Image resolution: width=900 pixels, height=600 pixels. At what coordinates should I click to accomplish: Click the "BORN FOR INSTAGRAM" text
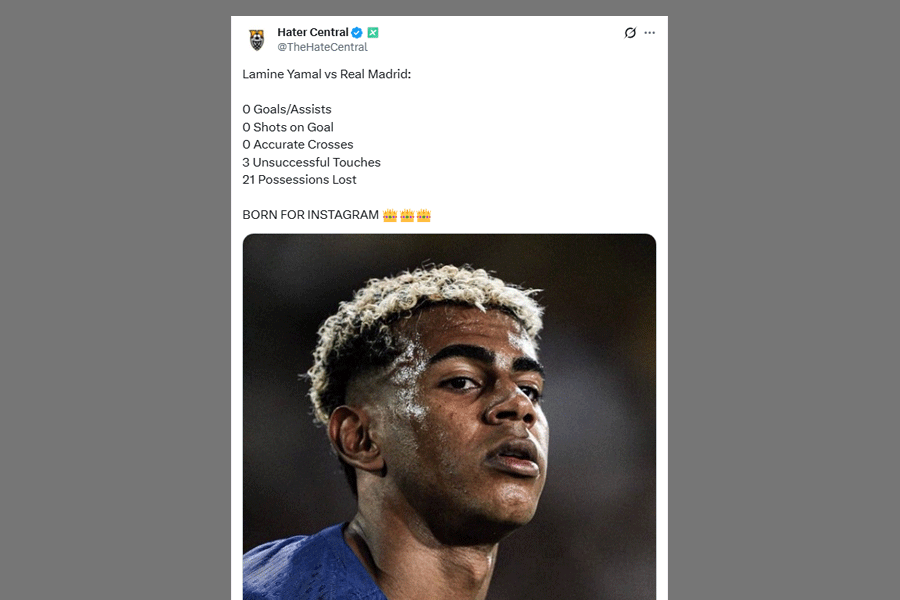310,215
